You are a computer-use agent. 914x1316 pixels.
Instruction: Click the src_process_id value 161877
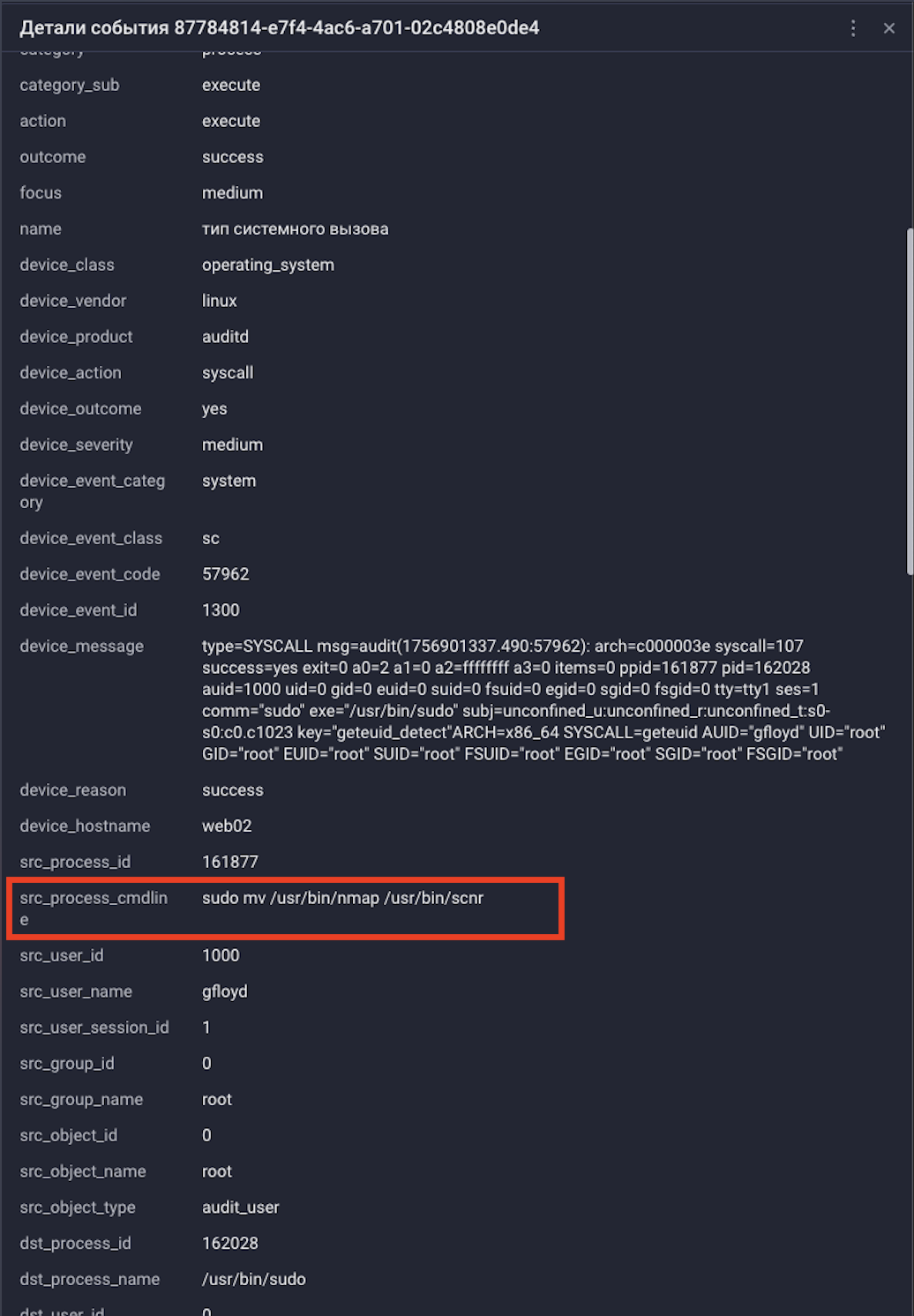pos(229,862)
